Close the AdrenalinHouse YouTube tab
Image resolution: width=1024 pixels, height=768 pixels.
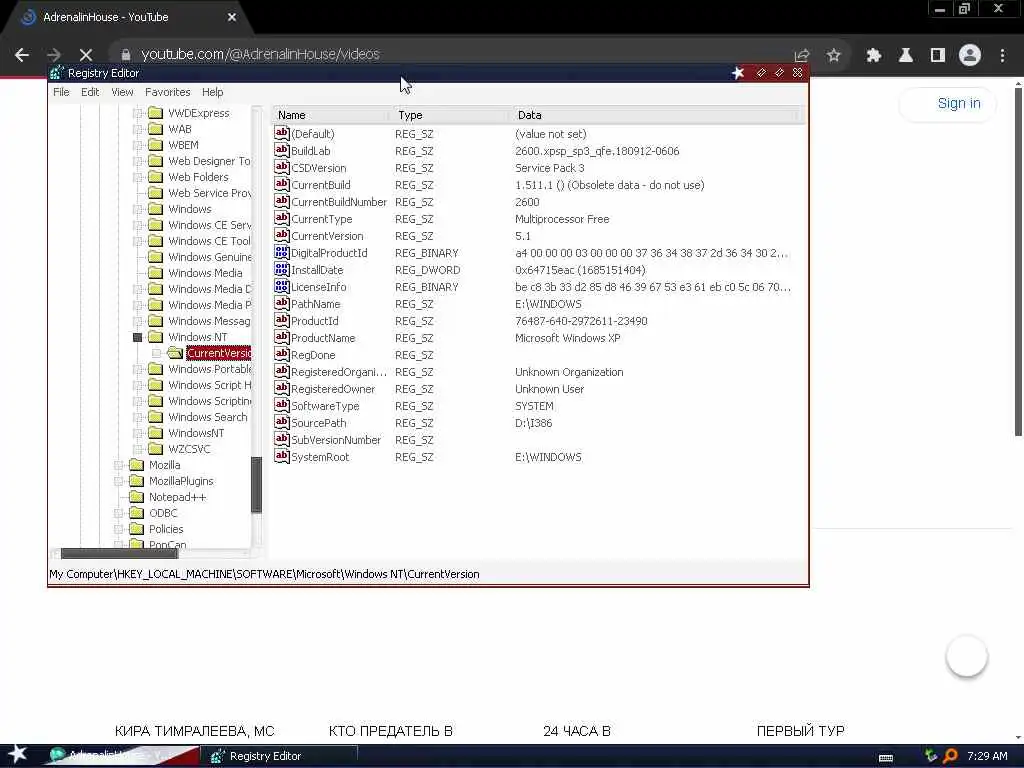click(232, 17)
